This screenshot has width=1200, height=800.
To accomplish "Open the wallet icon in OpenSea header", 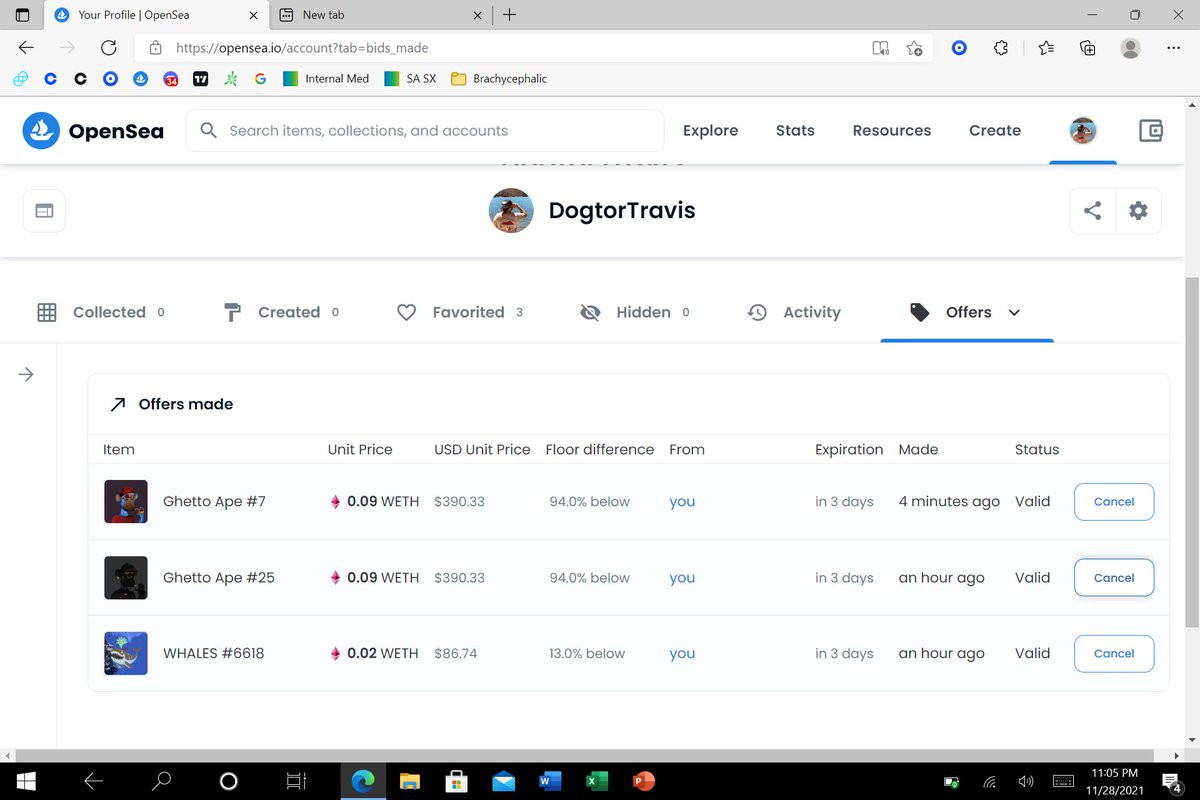I will coord(1151,130).
